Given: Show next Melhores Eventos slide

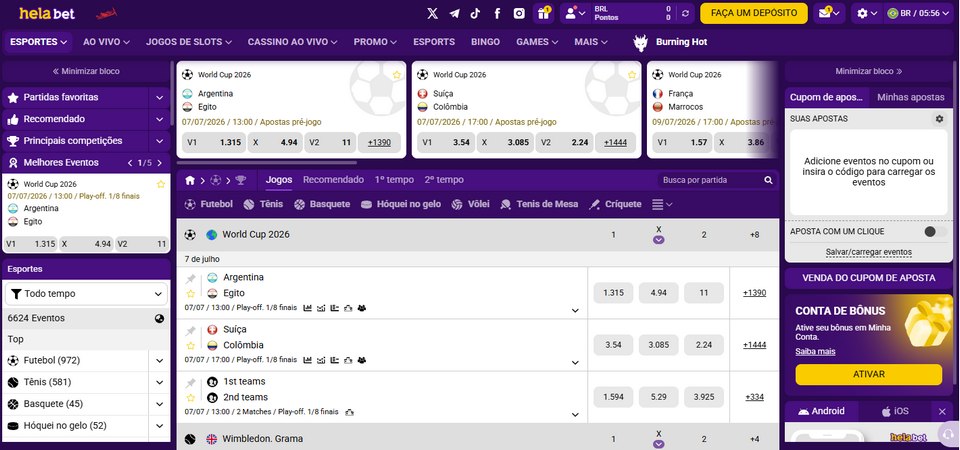Looking at the screenshot, I should point(159,163).
